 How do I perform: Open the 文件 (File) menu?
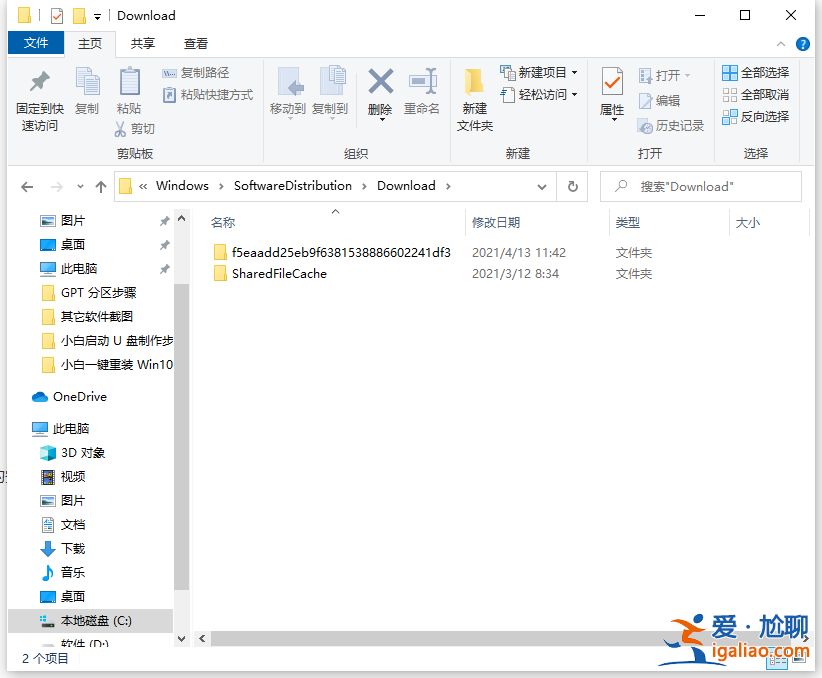(36, 43)
